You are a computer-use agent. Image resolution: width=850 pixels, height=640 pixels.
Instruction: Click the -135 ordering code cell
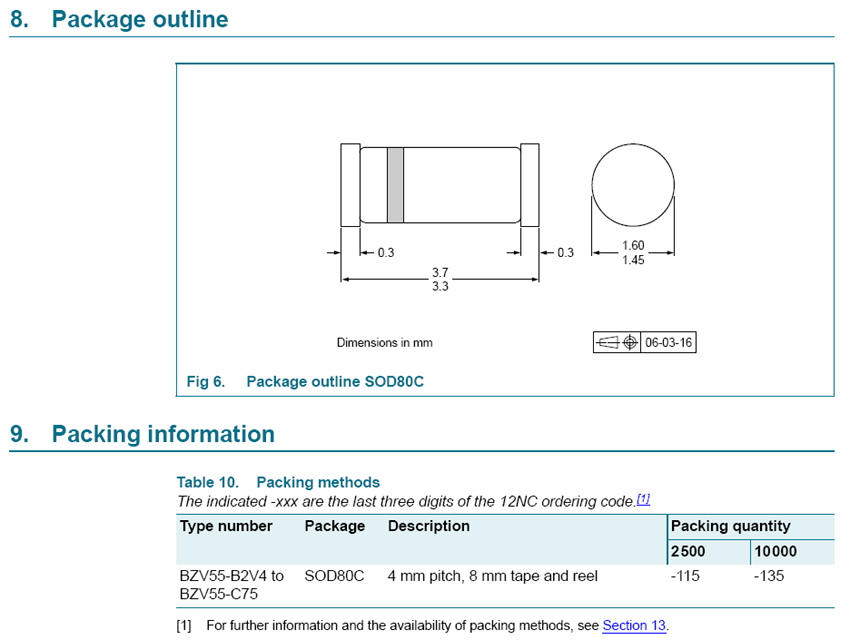coord(768,576)
